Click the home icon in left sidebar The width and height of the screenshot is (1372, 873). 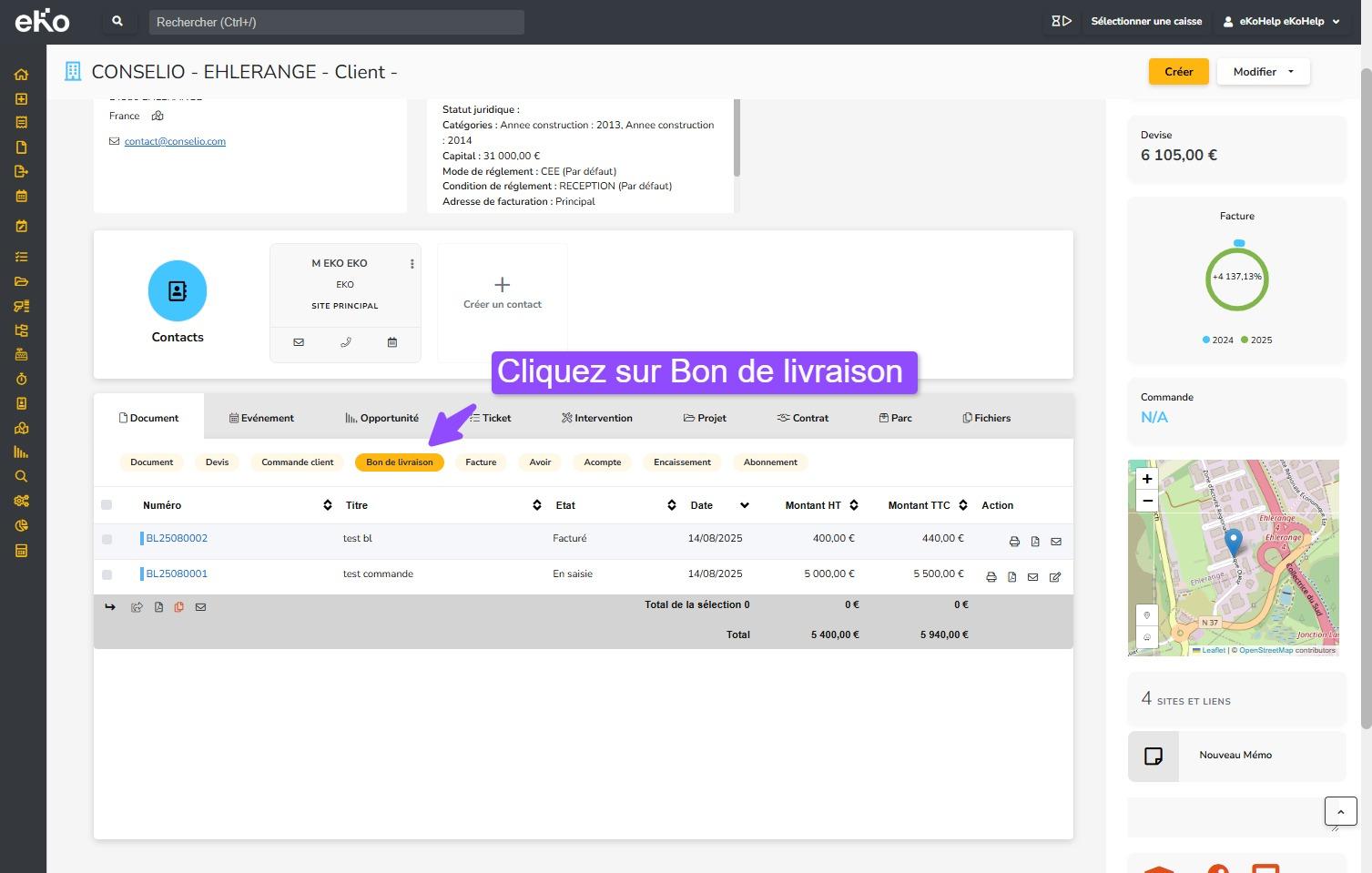[21, 75]
